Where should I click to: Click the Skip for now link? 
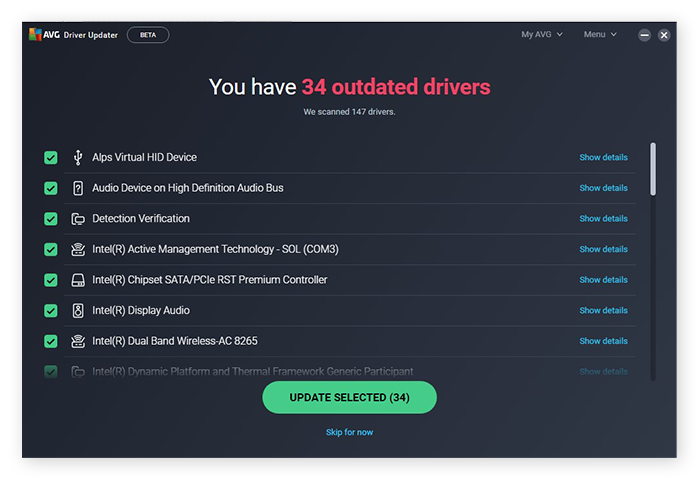coord(349,432)
